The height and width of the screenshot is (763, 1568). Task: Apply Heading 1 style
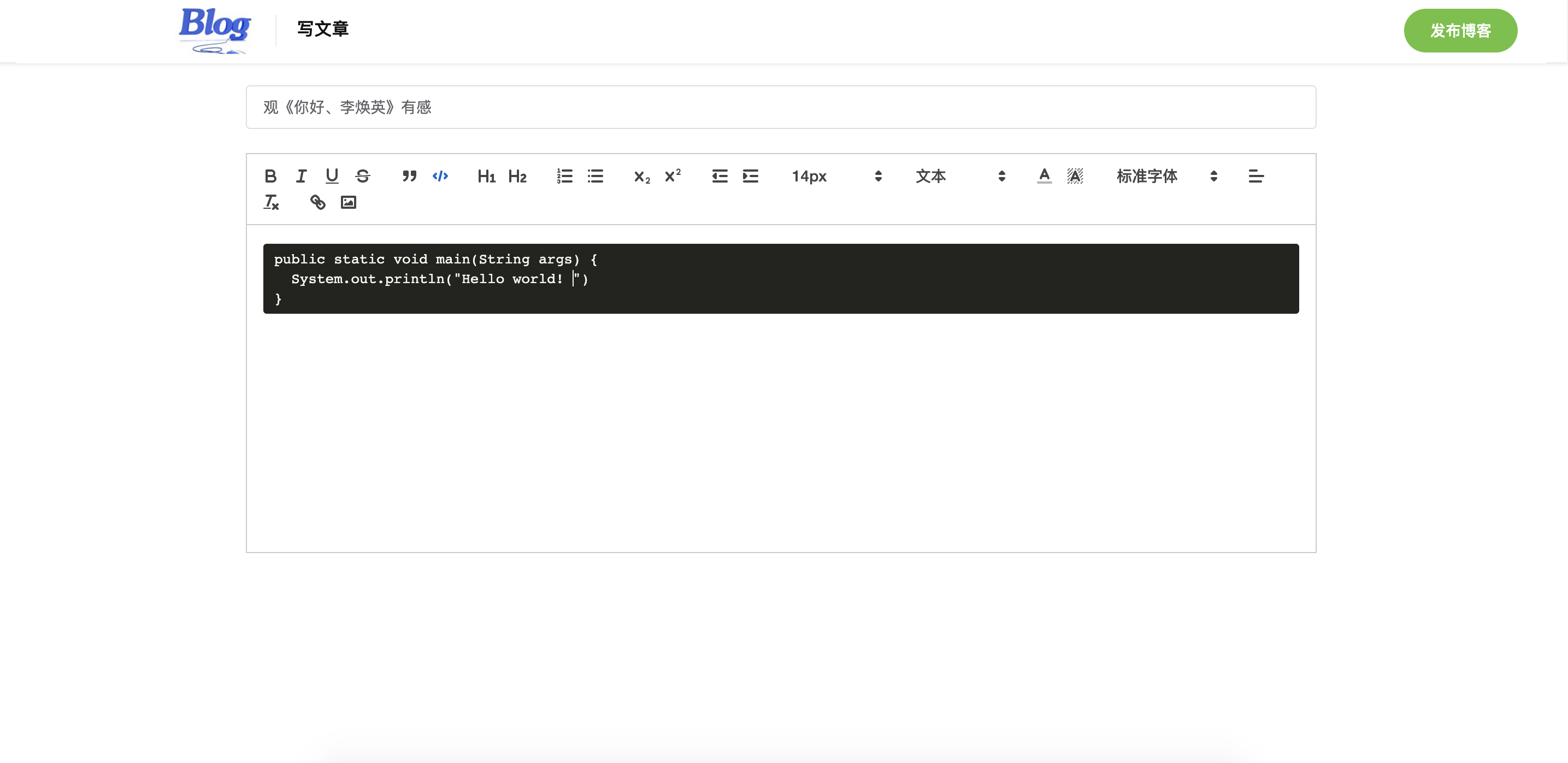486,176
